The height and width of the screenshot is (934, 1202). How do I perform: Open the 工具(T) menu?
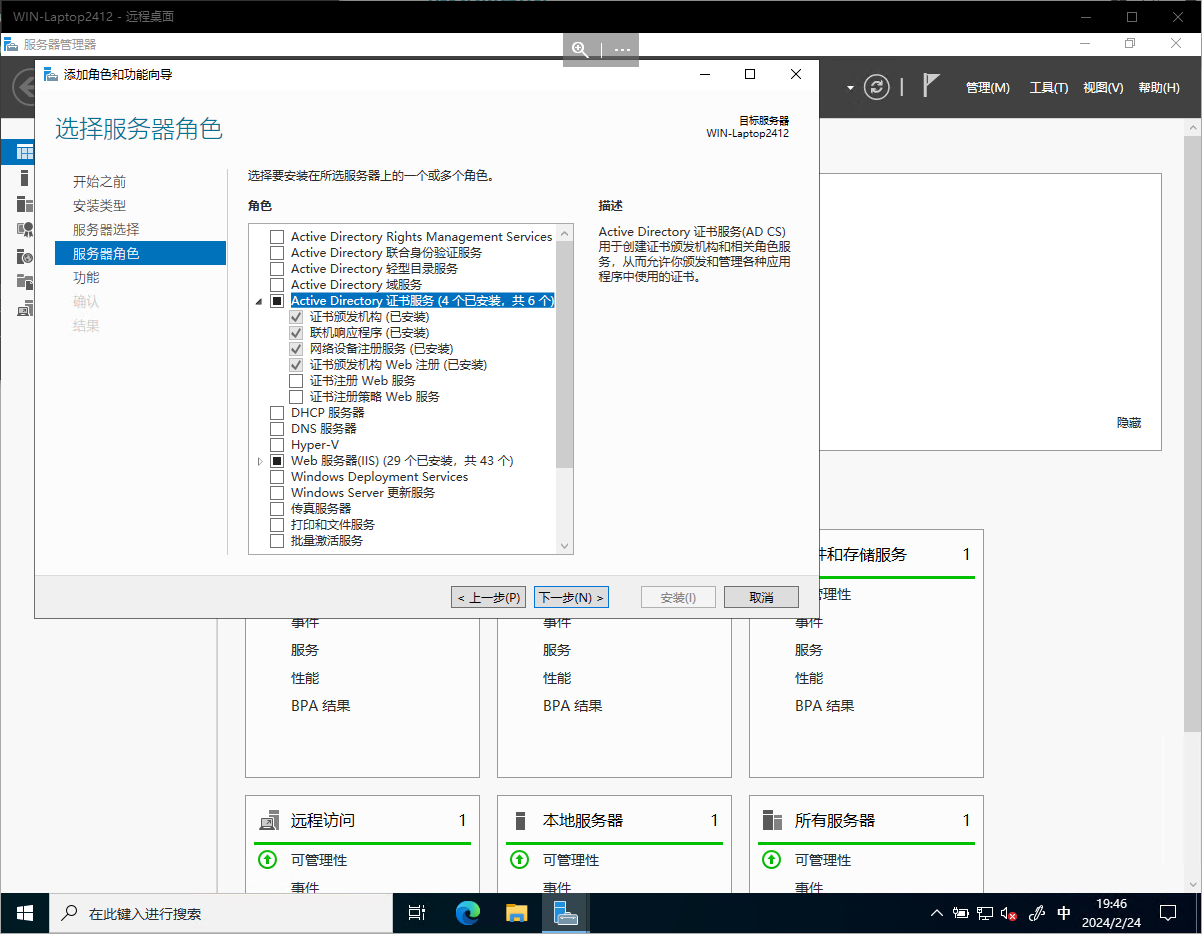pyautogui.click(x=1049, y=88)
